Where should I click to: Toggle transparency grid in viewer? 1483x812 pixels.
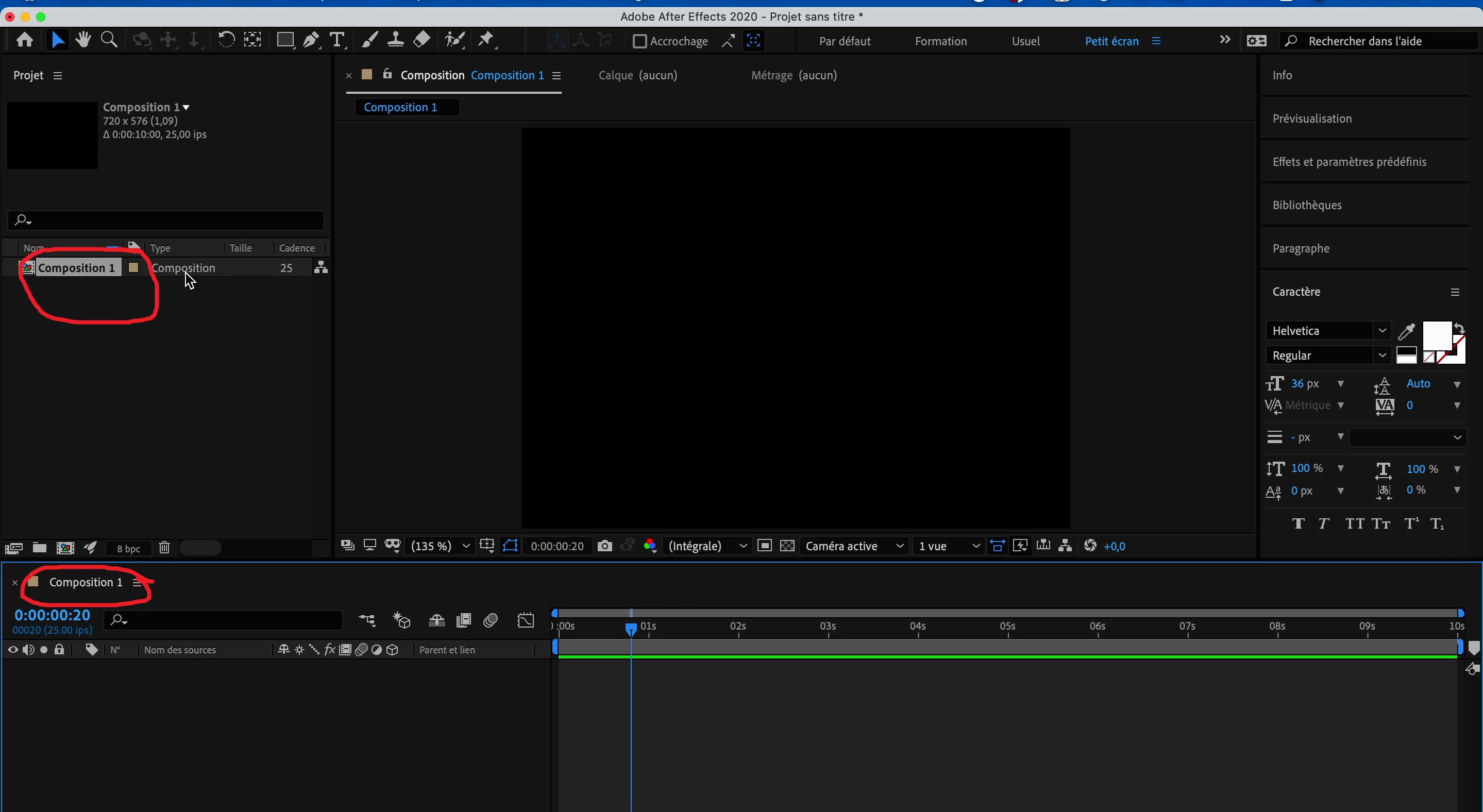(x=787, y=546)
